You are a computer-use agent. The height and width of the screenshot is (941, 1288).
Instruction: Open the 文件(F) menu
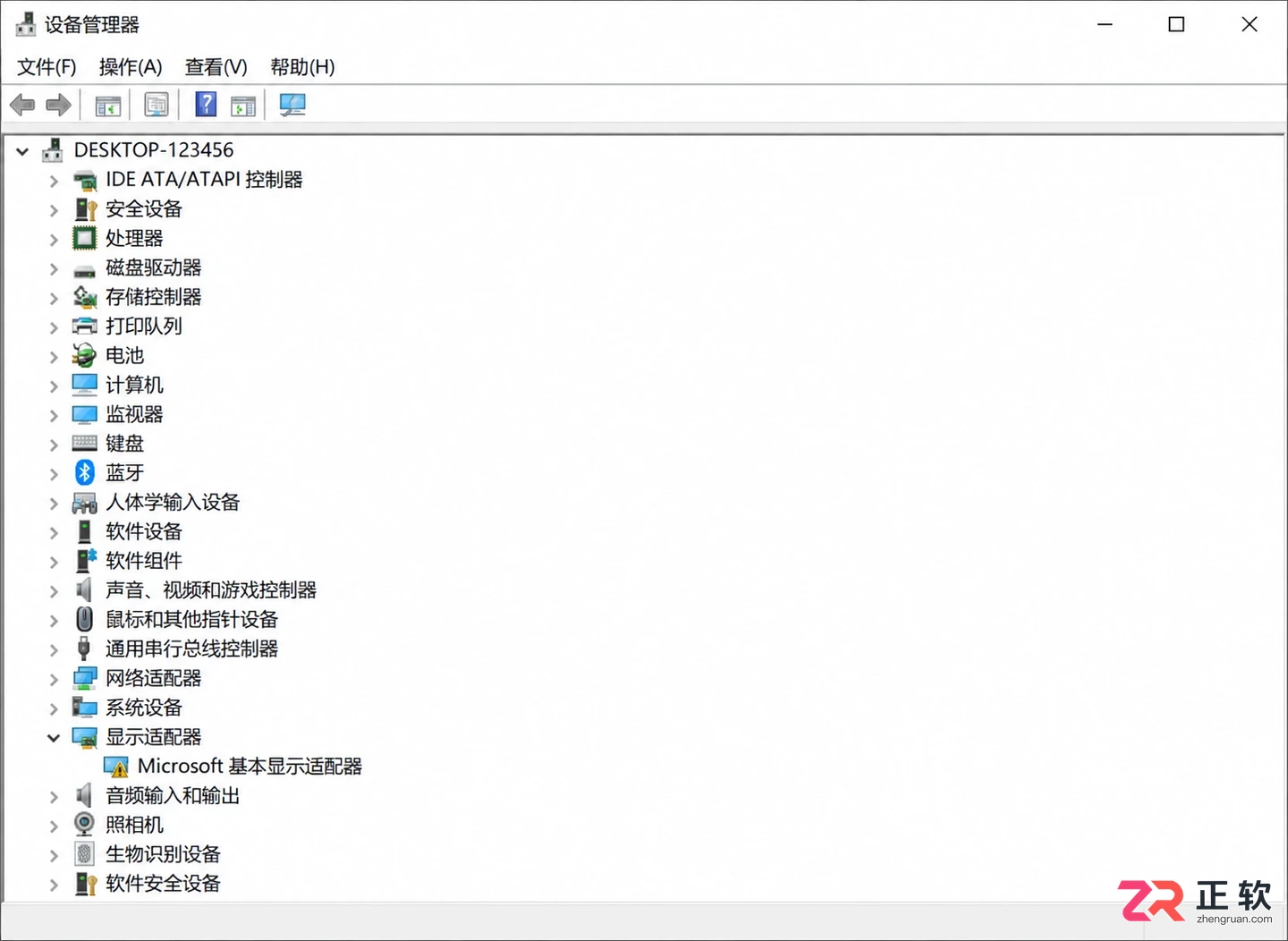click(x=47, y=67)
